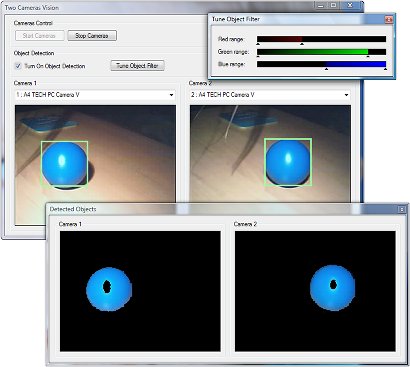This screenshot has height=367, width=410.
Task: Click the 'Object Detection' group label
Action: (34, 53)
